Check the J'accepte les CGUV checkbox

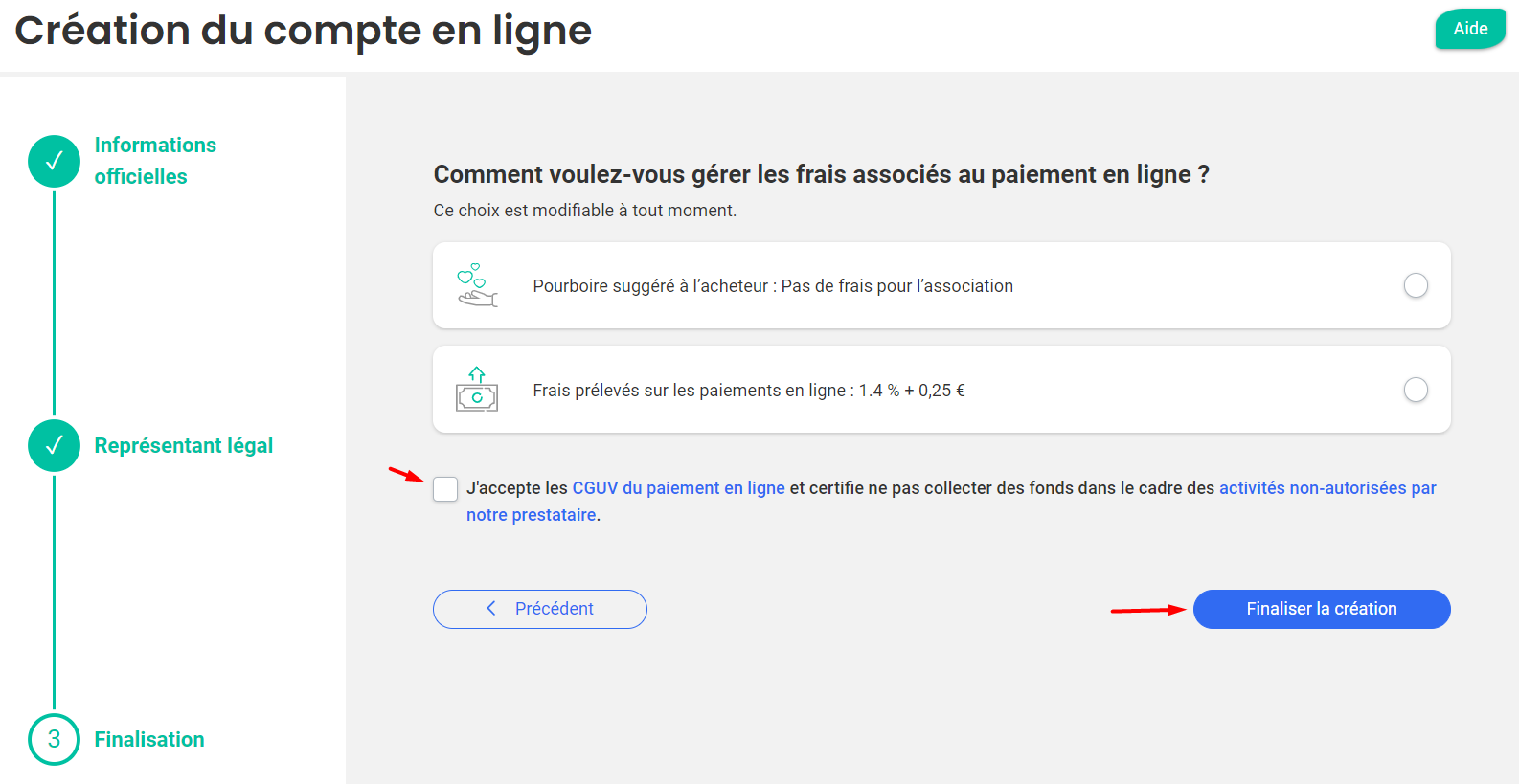445,489
